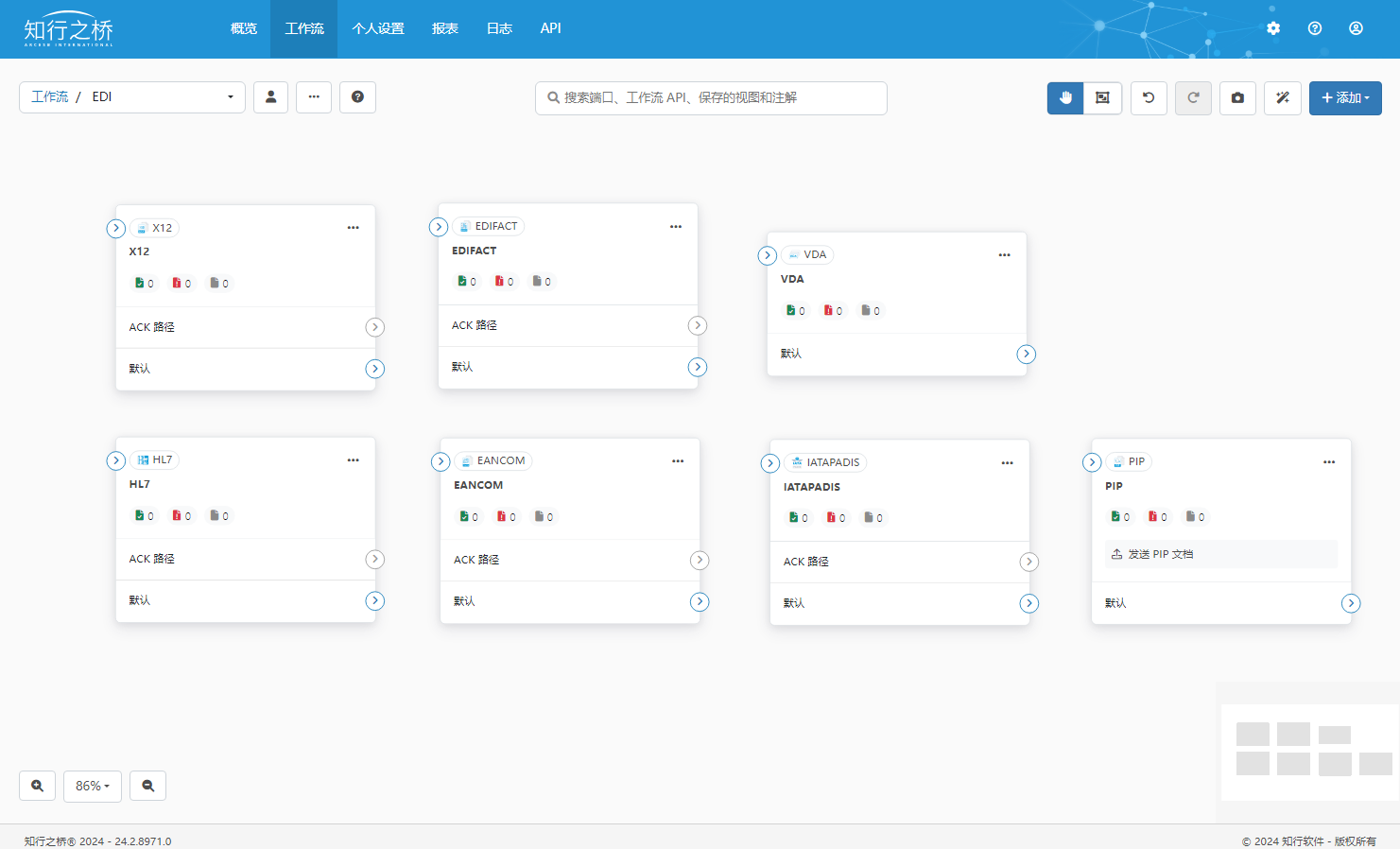
Task: Click the 知行之桥 logo
Action: pyautogui.click(x=68, y=30)
